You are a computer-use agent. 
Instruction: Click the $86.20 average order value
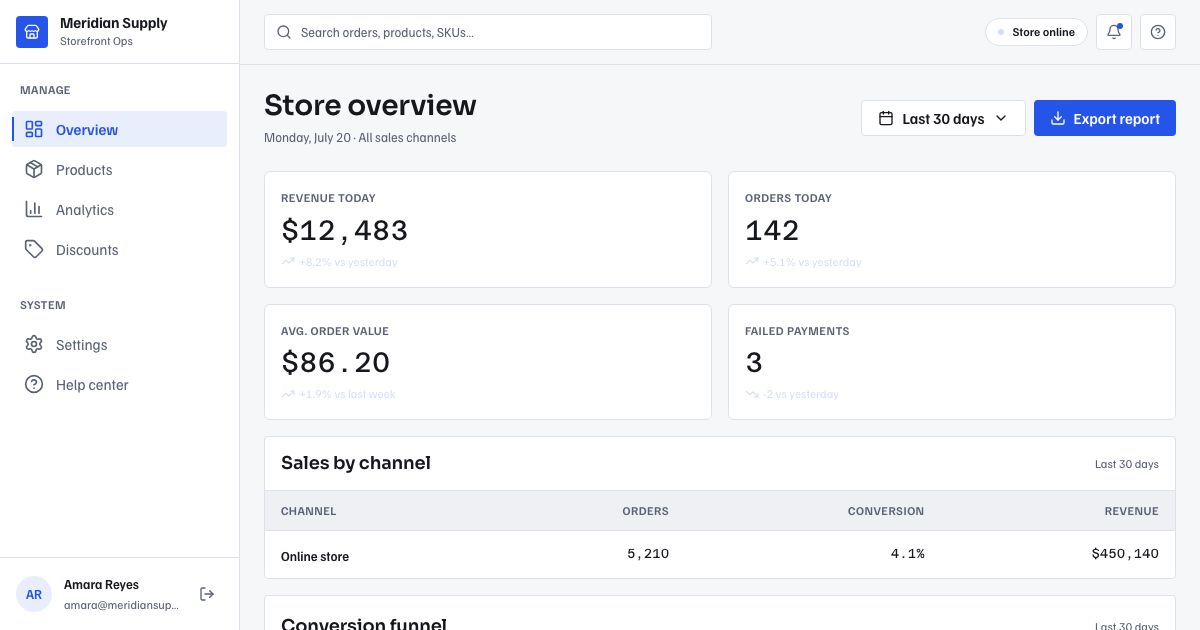[335, 362]
